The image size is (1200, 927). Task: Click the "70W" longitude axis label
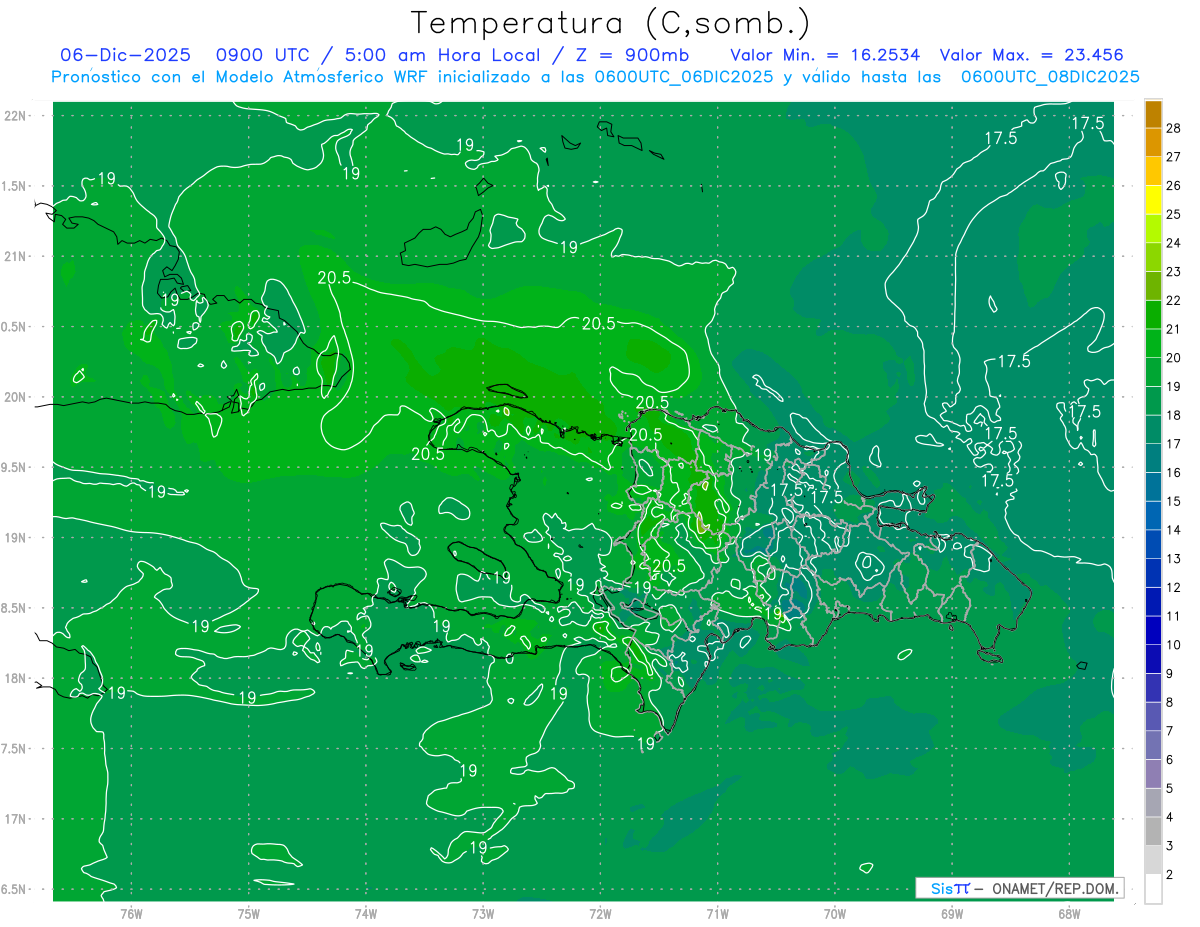[x=835, y=914]
